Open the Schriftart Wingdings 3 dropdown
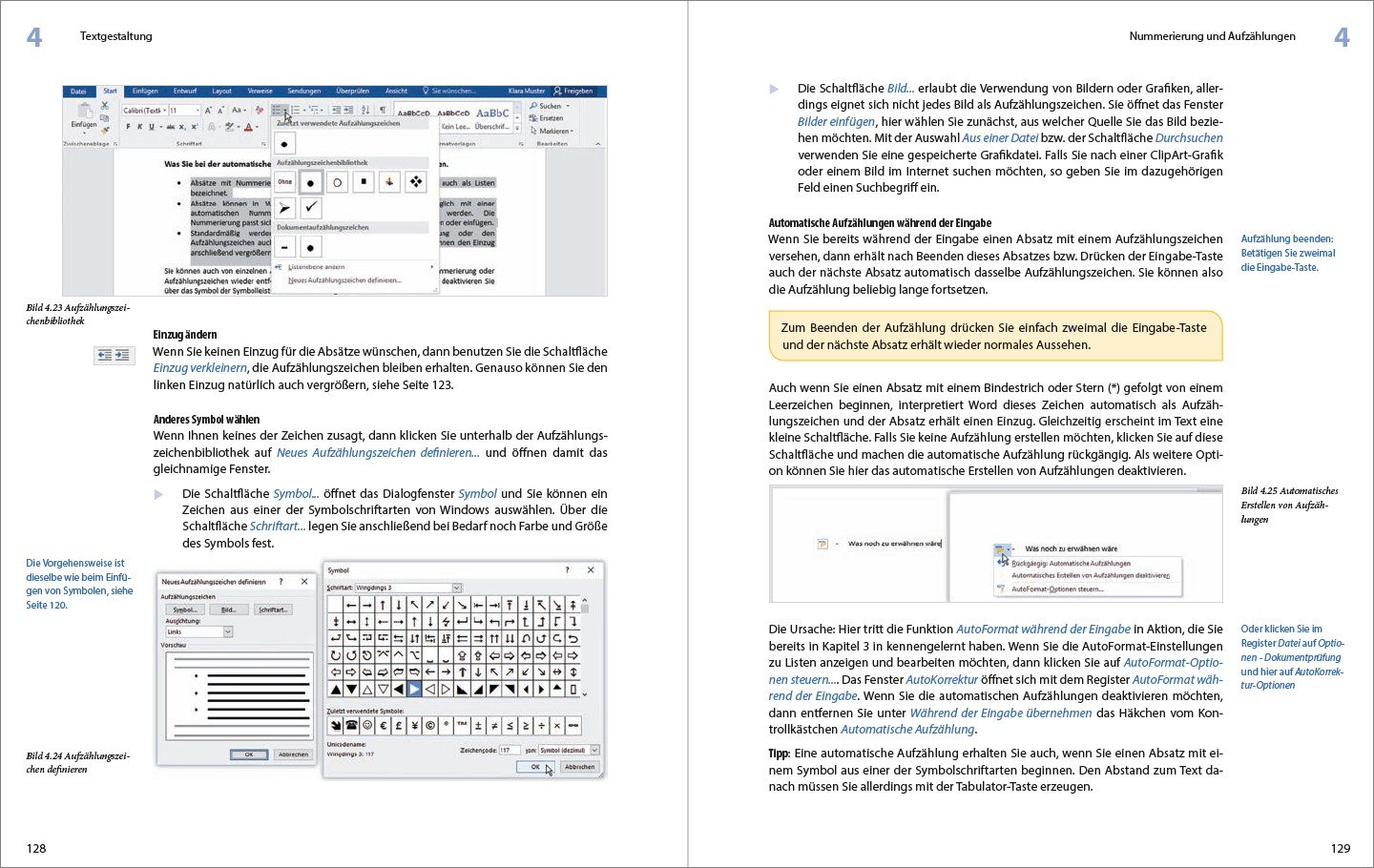This screenshot has width=1374, height=868. click(456, 588)
